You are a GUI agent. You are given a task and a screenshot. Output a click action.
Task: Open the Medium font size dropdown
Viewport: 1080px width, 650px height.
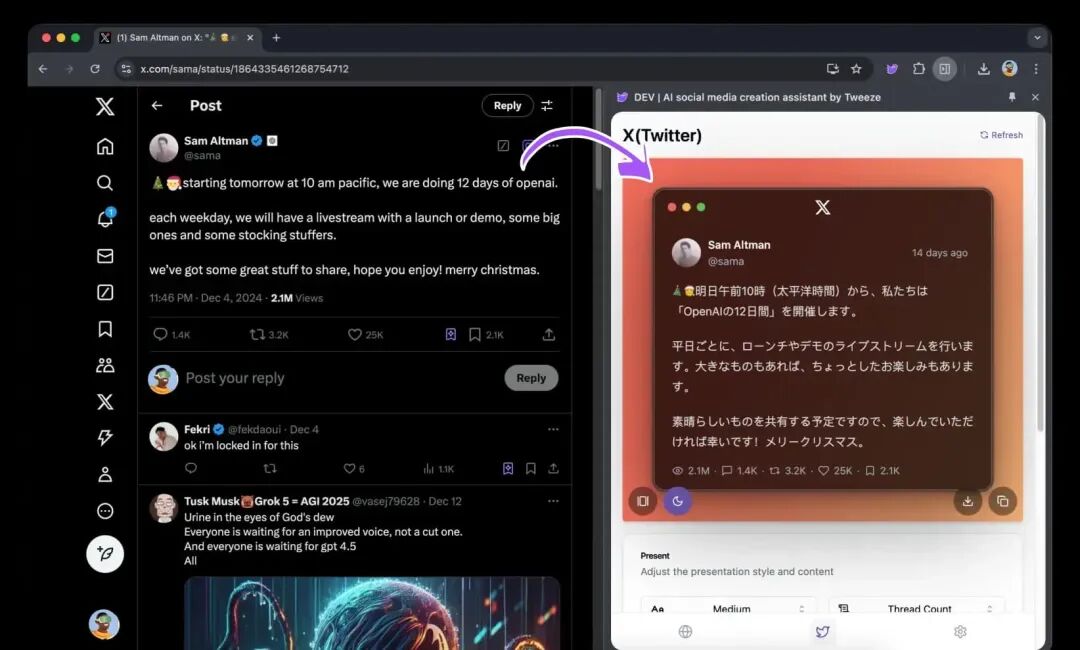[x=729, y=608]
